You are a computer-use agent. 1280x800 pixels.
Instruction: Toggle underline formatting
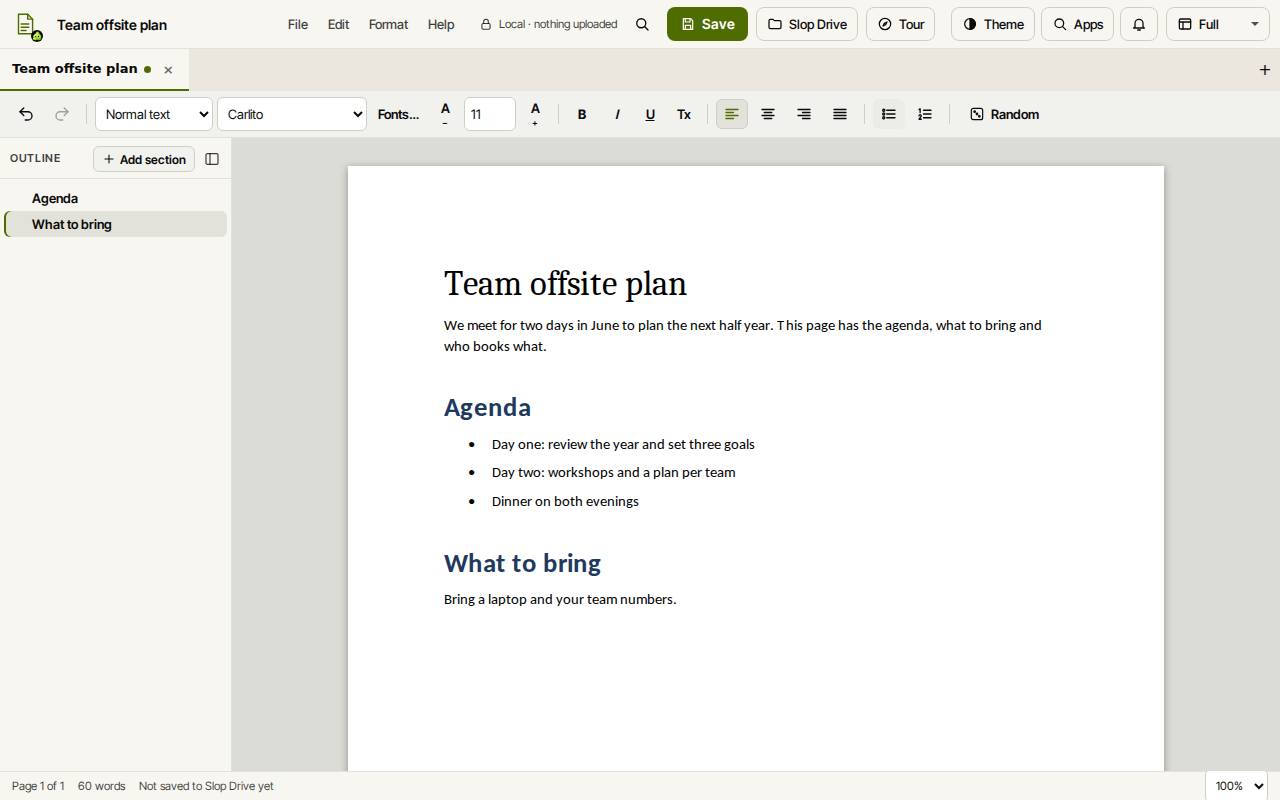650,114
